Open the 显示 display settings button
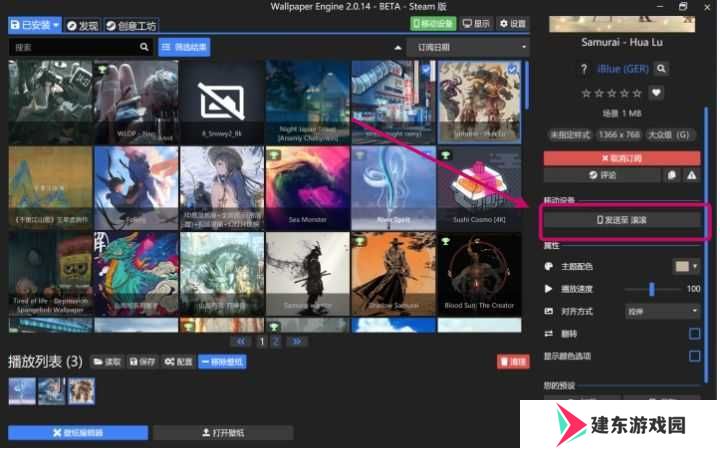The image size is (720, 450). [x=476, y=23]
